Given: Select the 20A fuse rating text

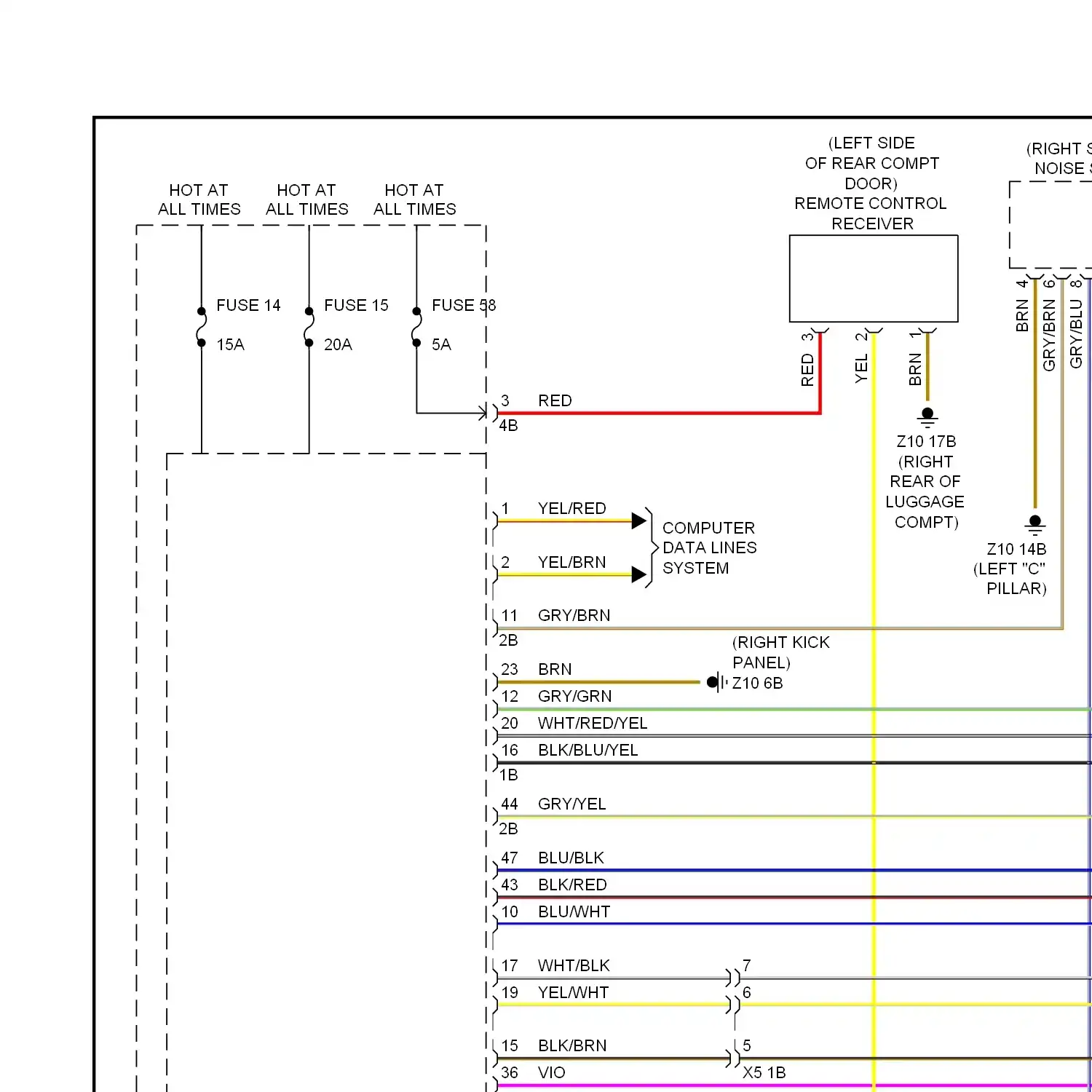Looking at the screenshot, I should 338,344.
